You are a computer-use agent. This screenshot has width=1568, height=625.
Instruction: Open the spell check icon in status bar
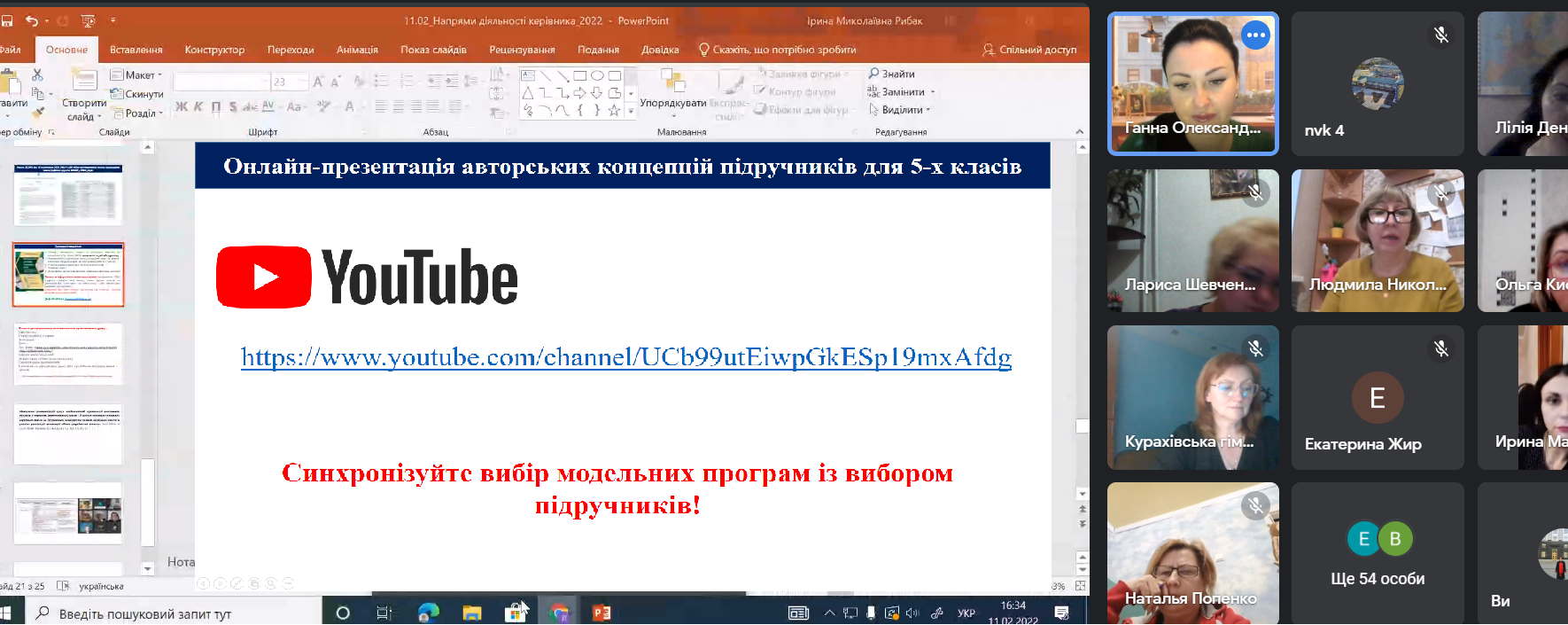click(63, 586)
